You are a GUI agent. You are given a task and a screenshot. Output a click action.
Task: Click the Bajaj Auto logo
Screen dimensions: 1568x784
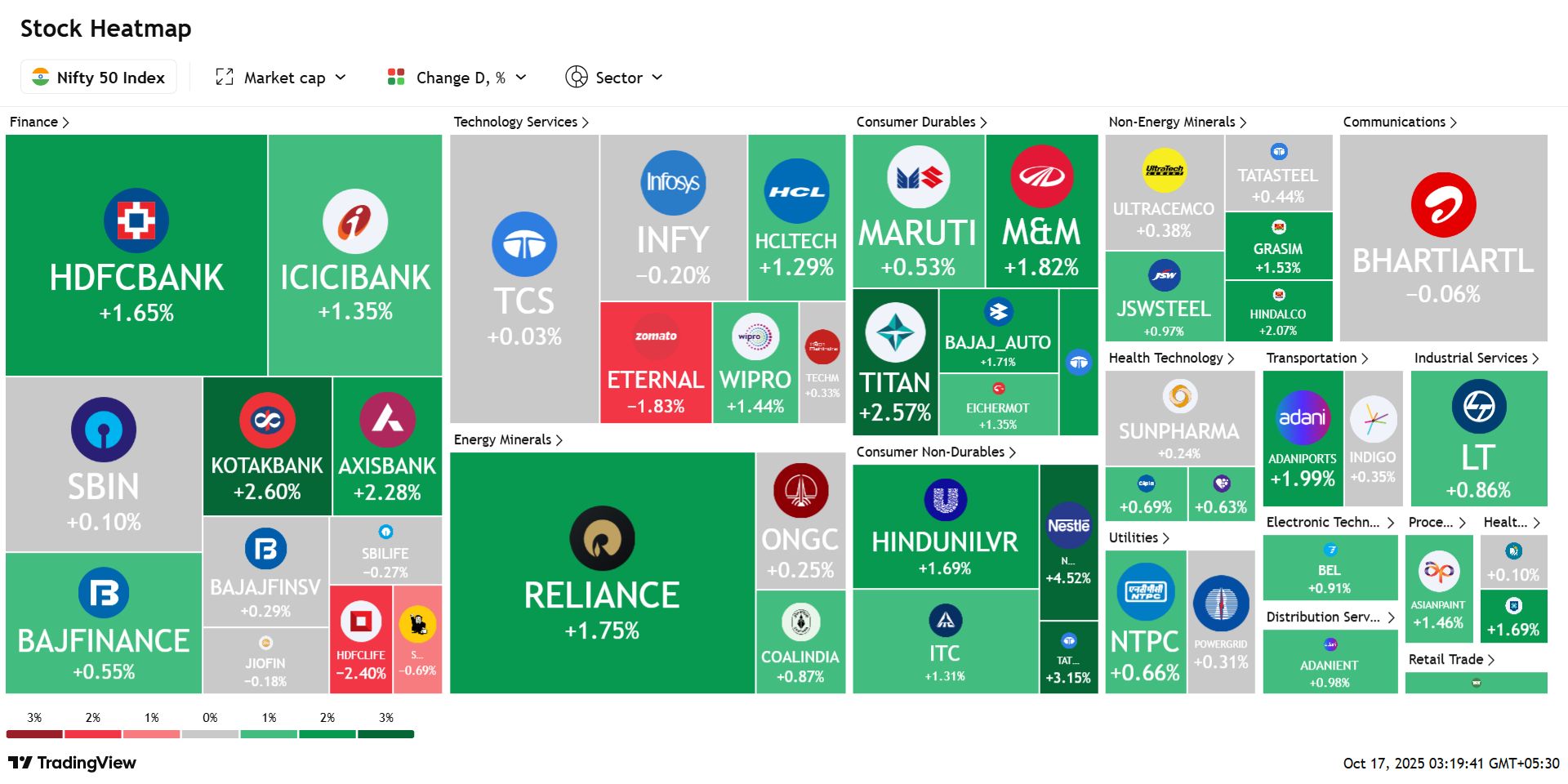[998, 311]
